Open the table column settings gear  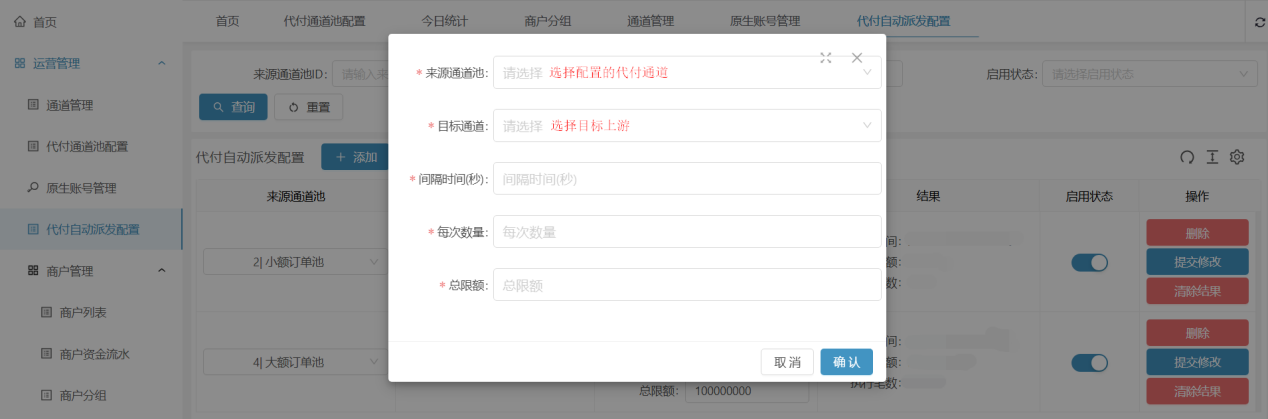click(1237, 157)
